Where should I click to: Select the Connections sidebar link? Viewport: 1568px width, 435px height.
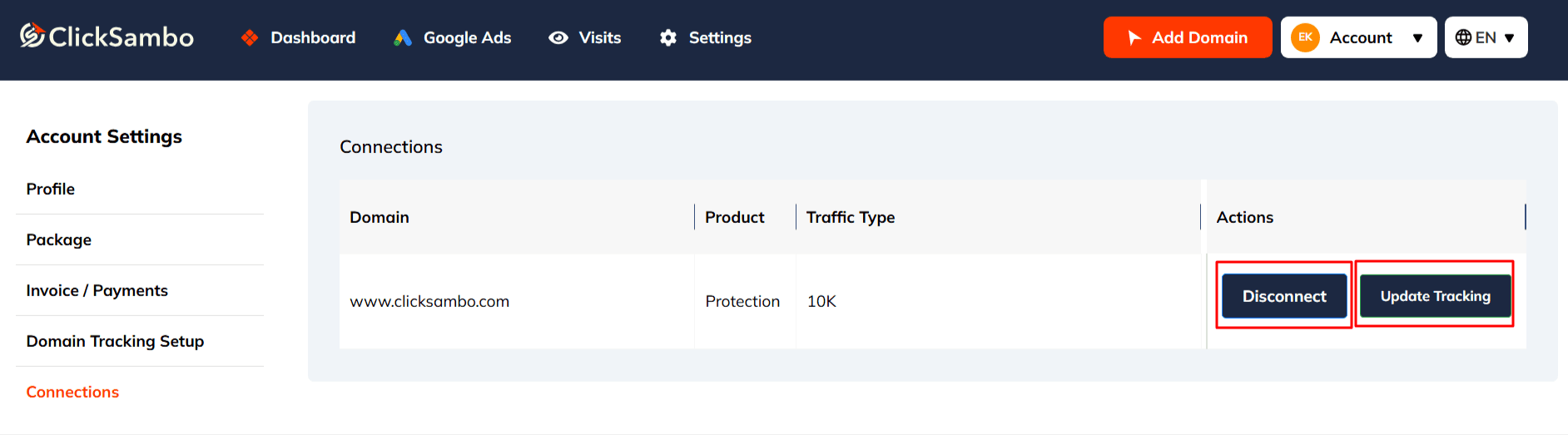pyautogui.click(x=72, y=392)
